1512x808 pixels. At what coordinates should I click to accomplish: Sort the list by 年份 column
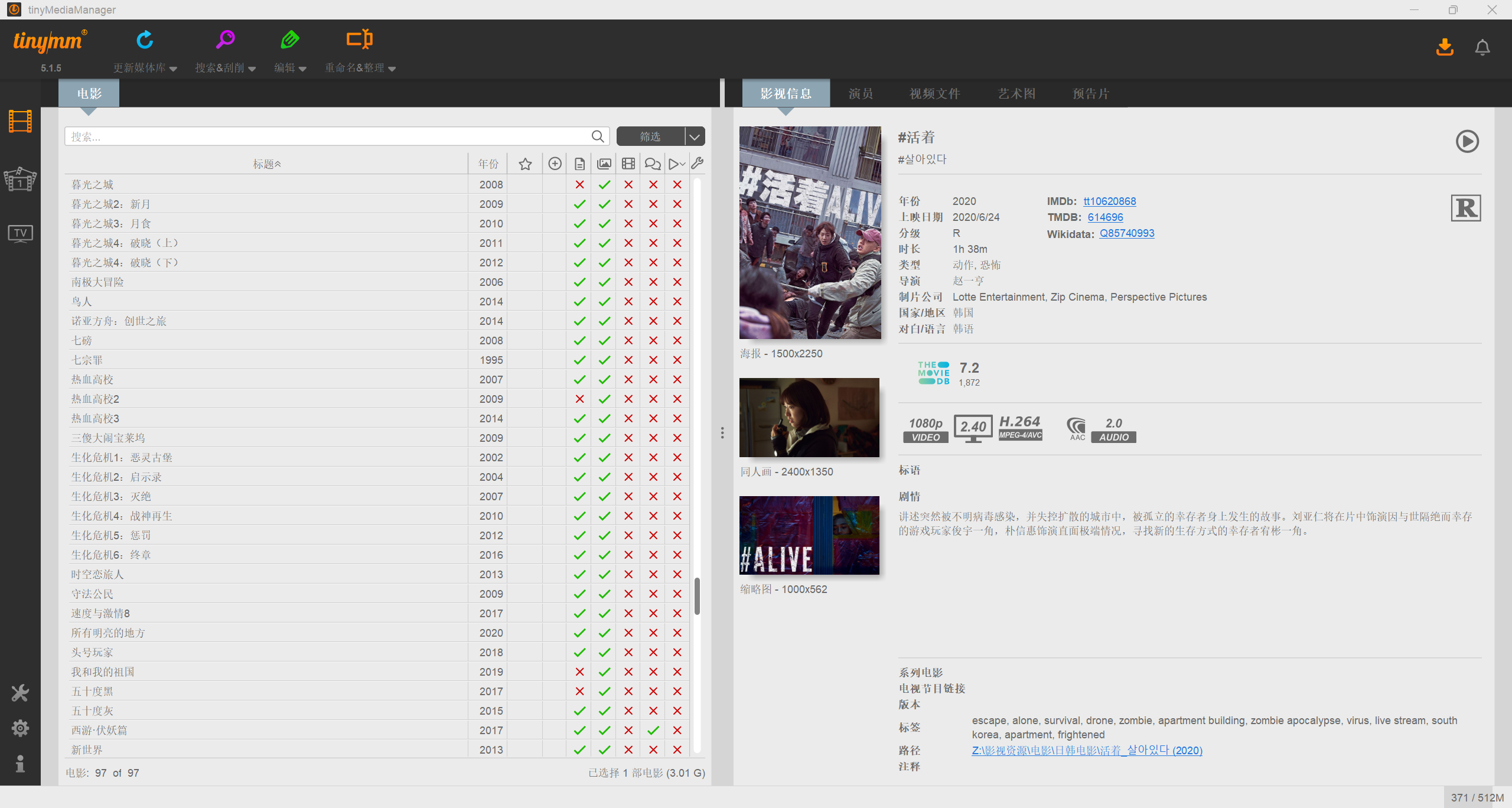click(488, 164)
